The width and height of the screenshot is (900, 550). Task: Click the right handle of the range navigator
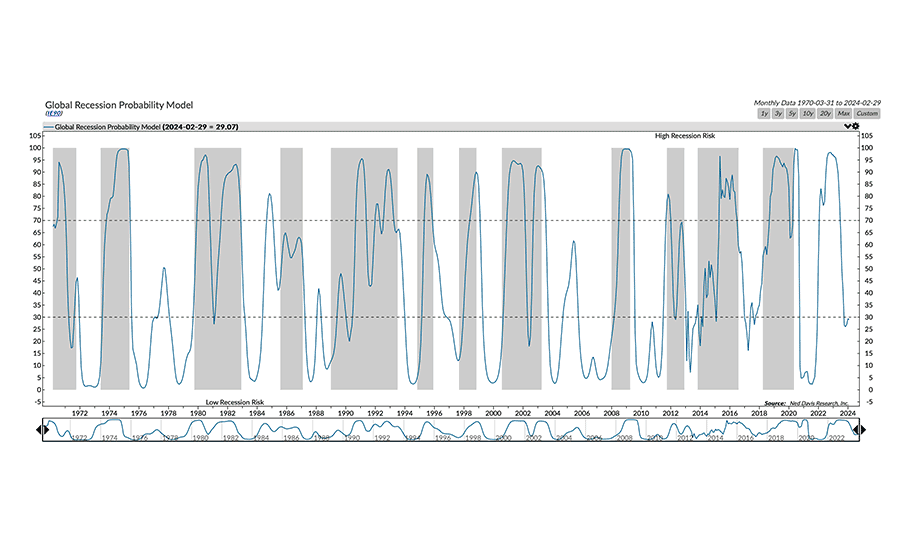pos(861,429)
